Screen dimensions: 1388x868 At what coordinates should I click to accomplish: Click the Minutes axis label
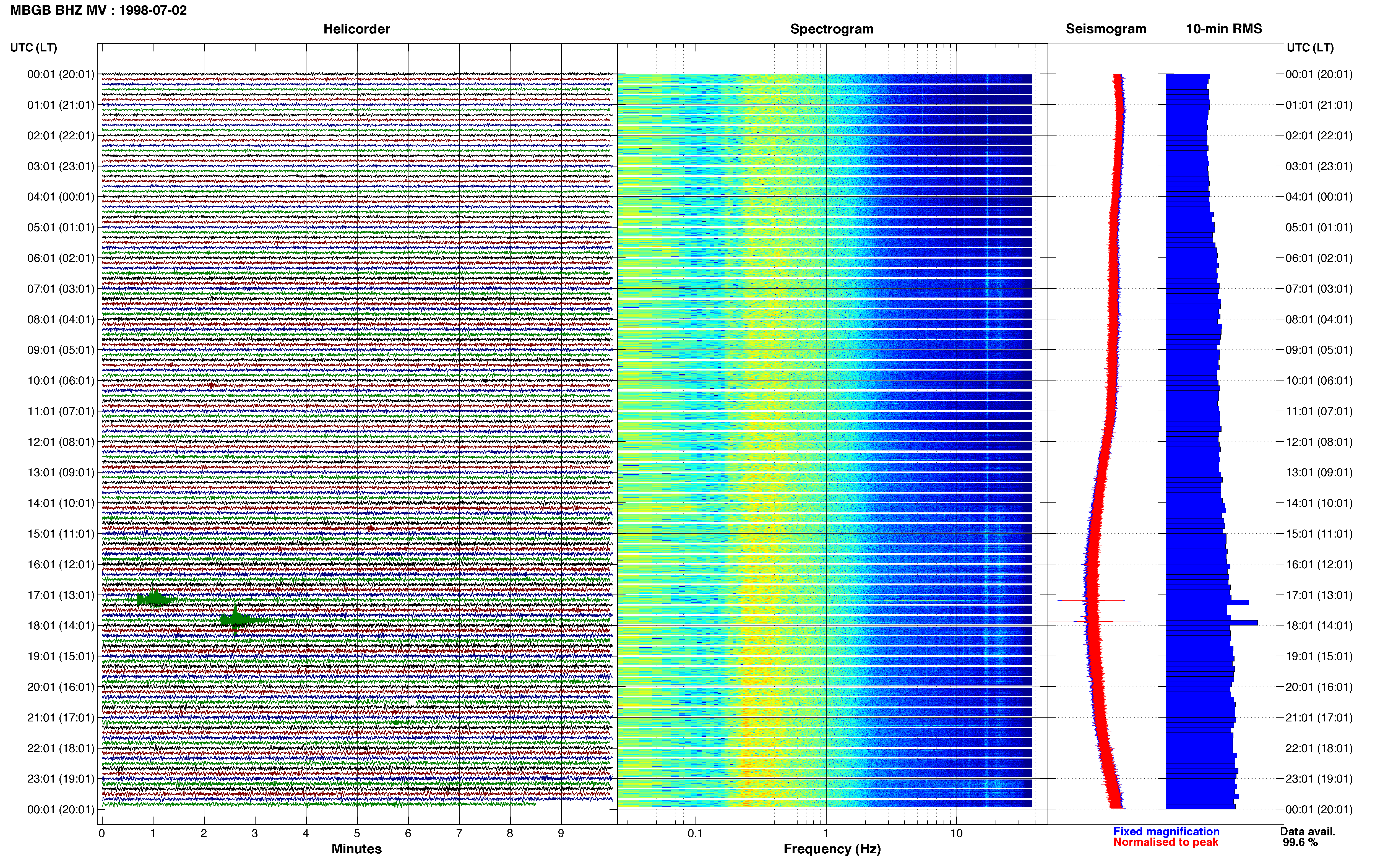pyautogui.click(x=356, y=848)
